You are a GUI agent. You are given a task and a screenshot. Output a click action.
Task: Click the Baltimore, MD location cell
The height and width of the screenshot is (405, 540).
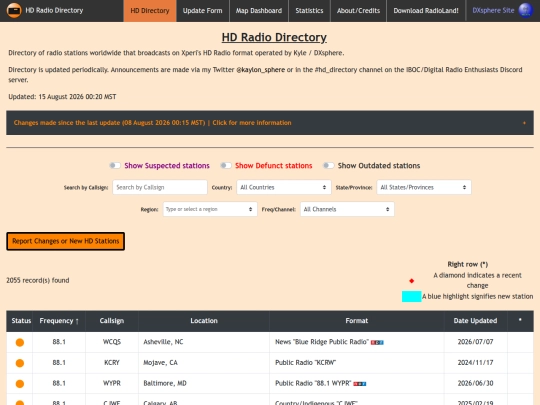204,383
